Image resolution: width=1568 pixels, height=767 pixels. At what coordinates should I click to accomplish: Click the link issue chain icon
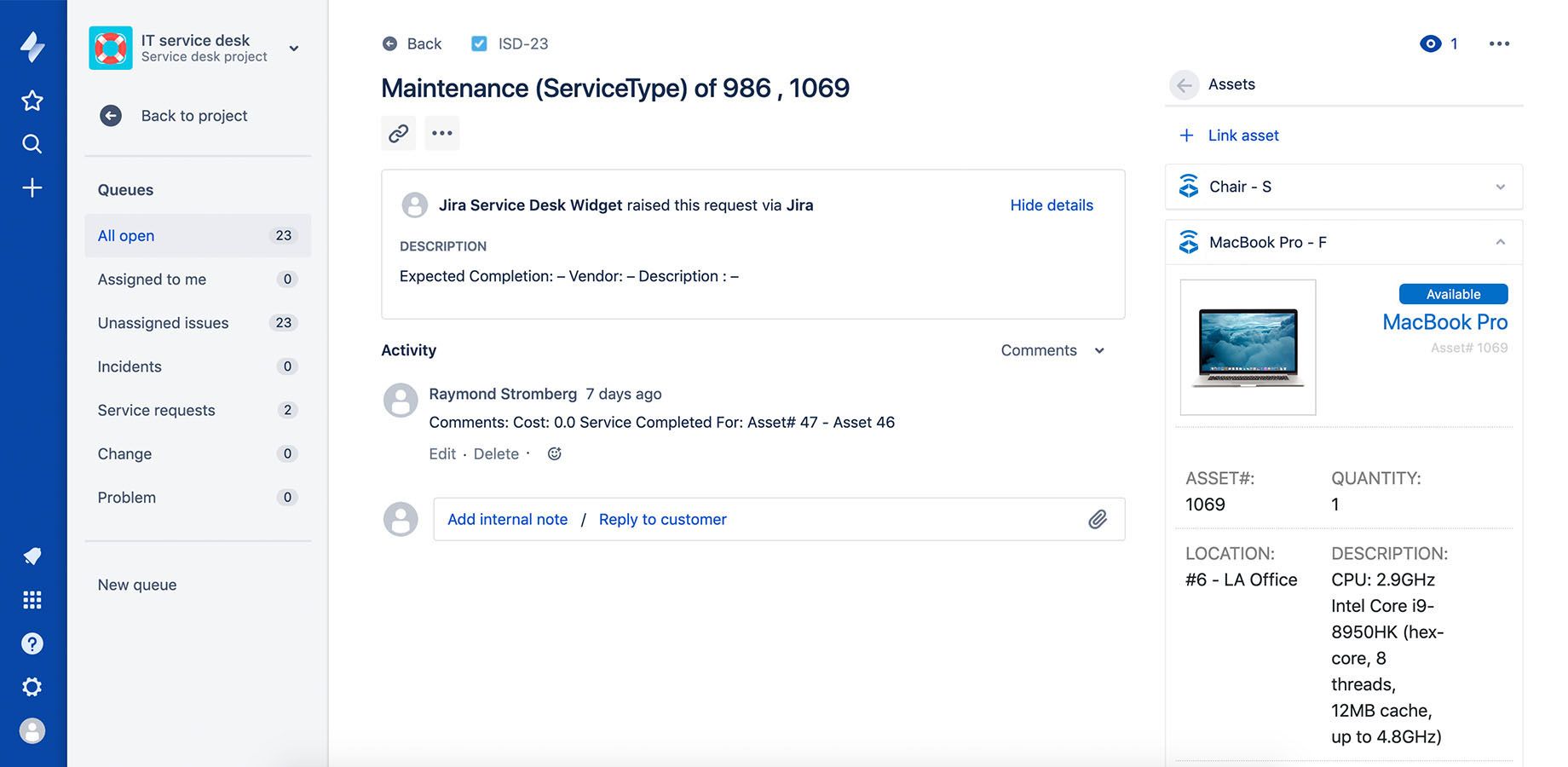pos(399,133)
